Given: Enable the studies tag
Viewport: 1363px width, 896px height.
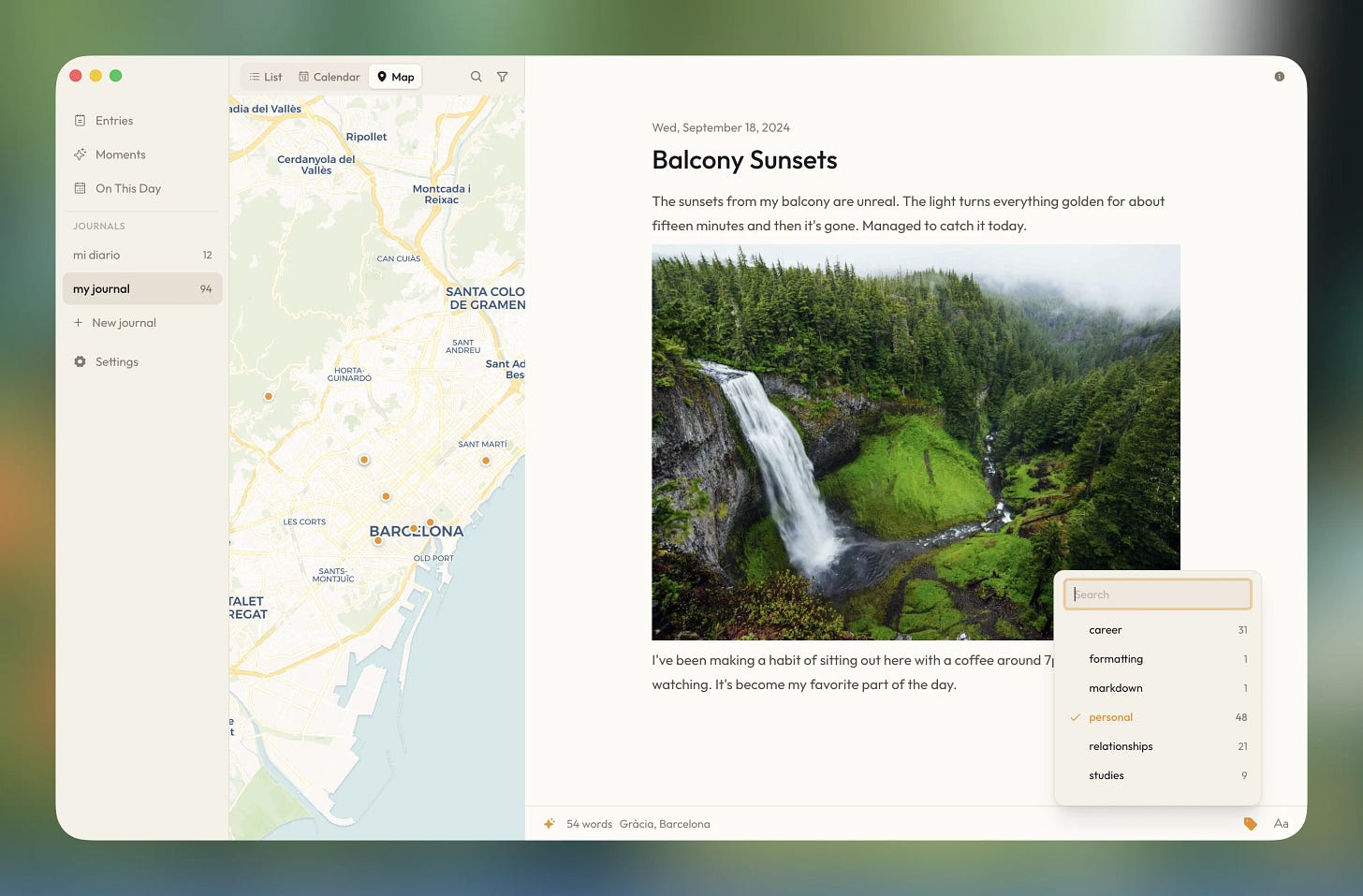Looking at the screenshot, I should 1106,774.
